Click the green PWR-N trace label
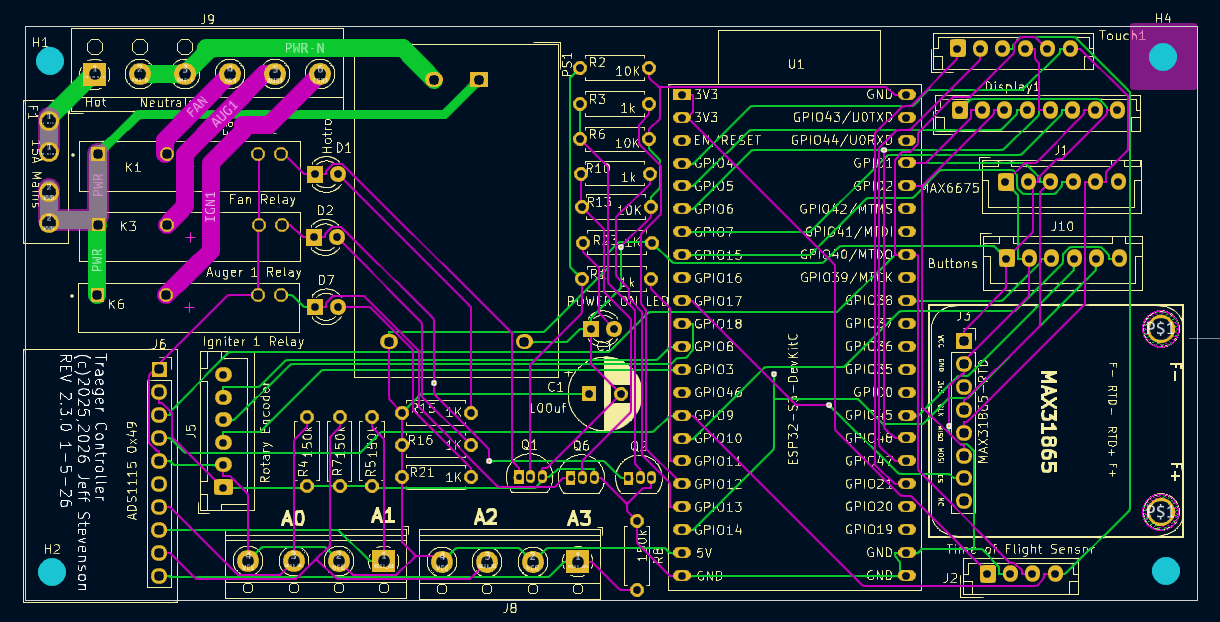Image resolution: width=1220 pixels, height=622 pixels. point(305,48)
